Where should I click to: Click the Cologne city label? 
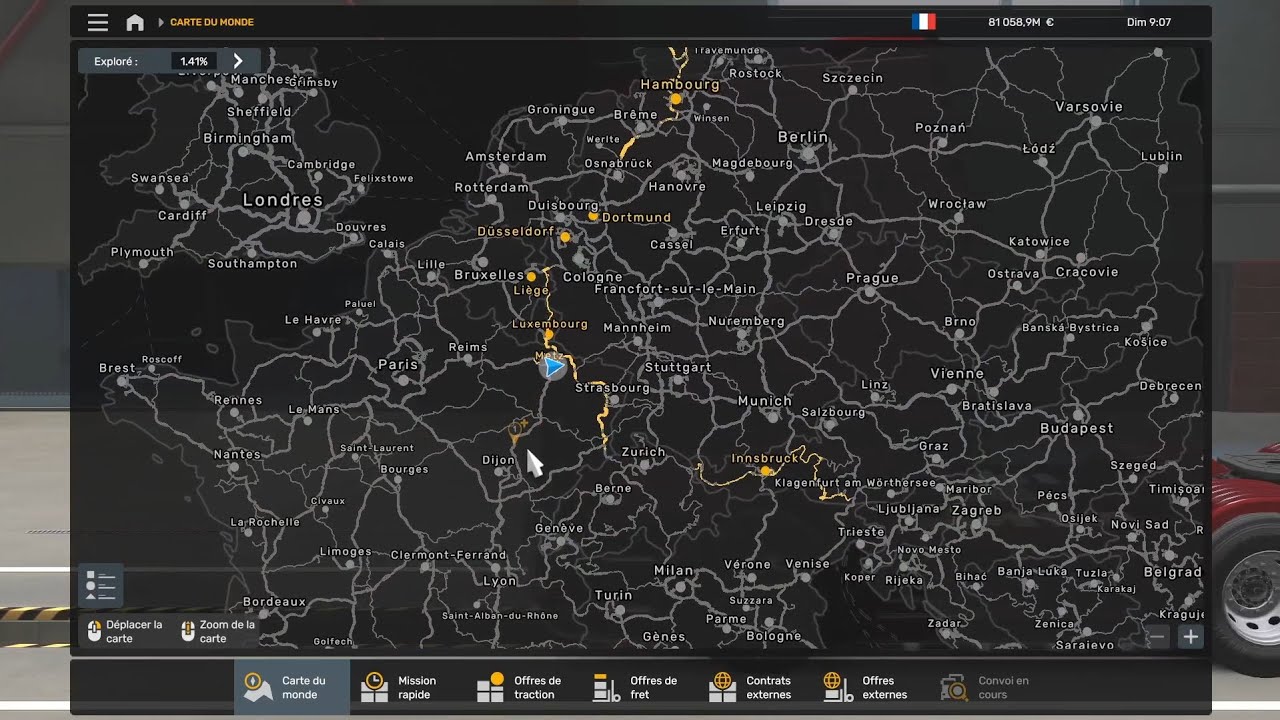point(592,277)
